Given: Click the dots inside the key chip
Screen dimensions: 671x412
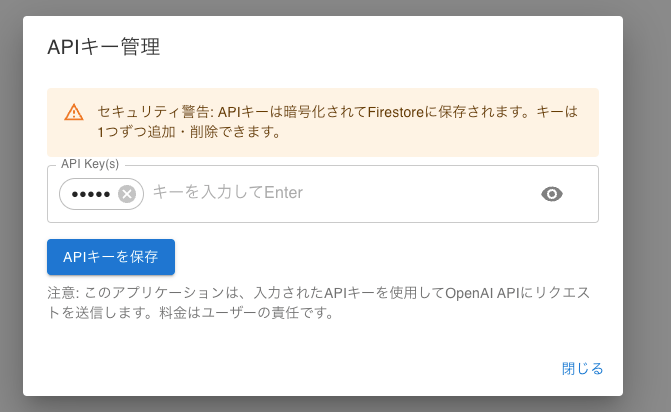Looking at the screenshot, I should (x=91, y=194).
